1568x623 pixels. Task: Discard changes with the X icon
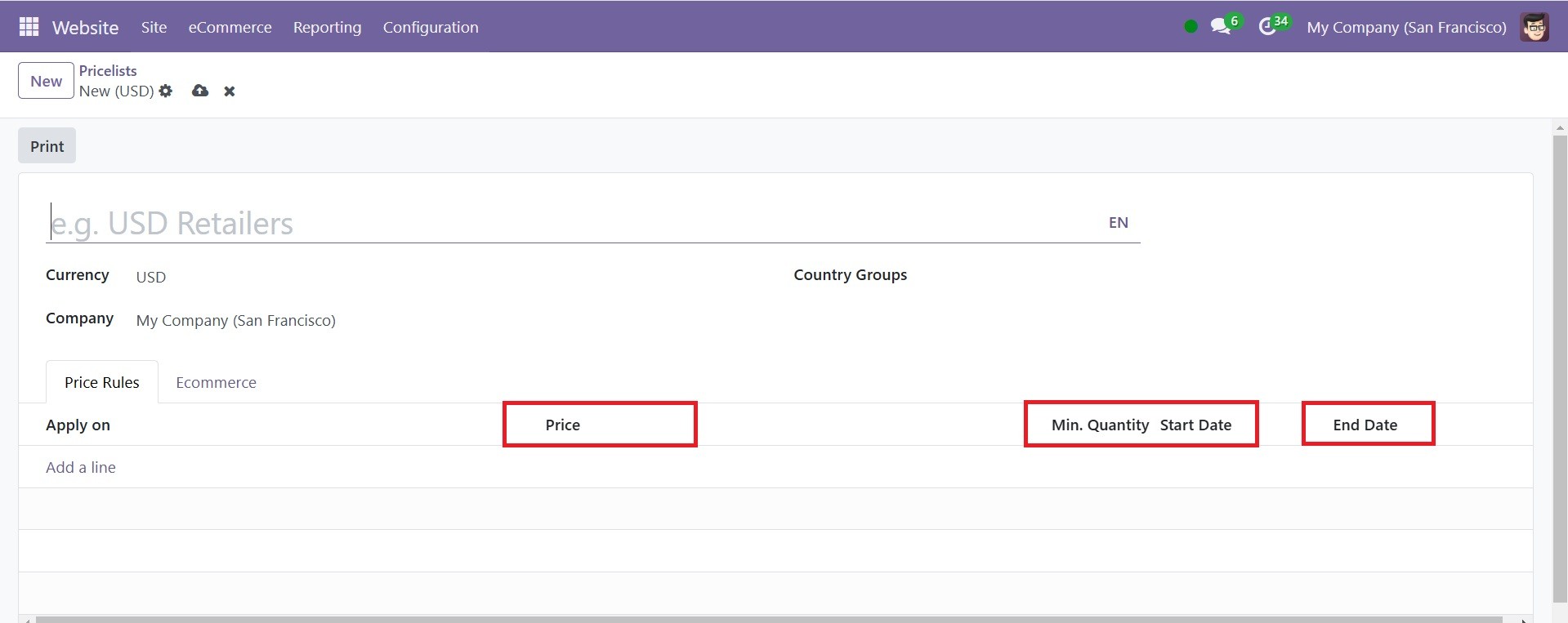coord(230,91)
